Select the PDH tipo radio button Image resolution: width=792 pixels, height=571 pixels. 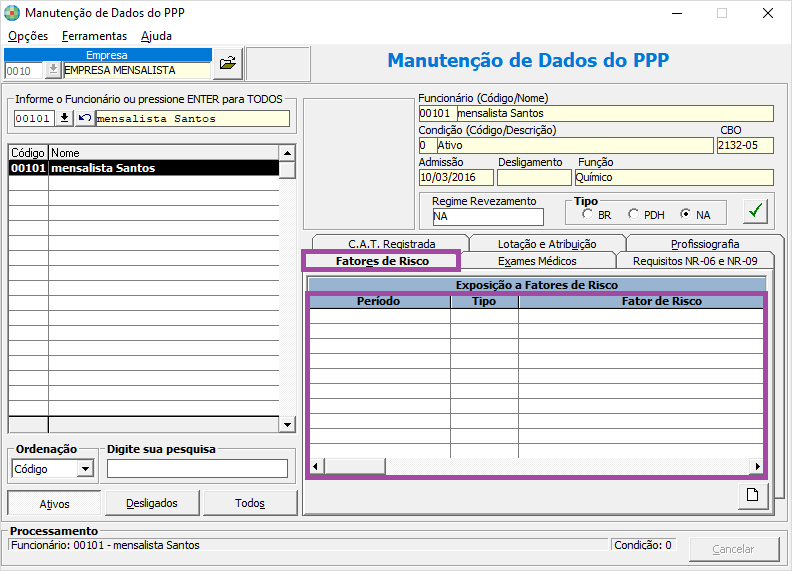click(633, 214)
